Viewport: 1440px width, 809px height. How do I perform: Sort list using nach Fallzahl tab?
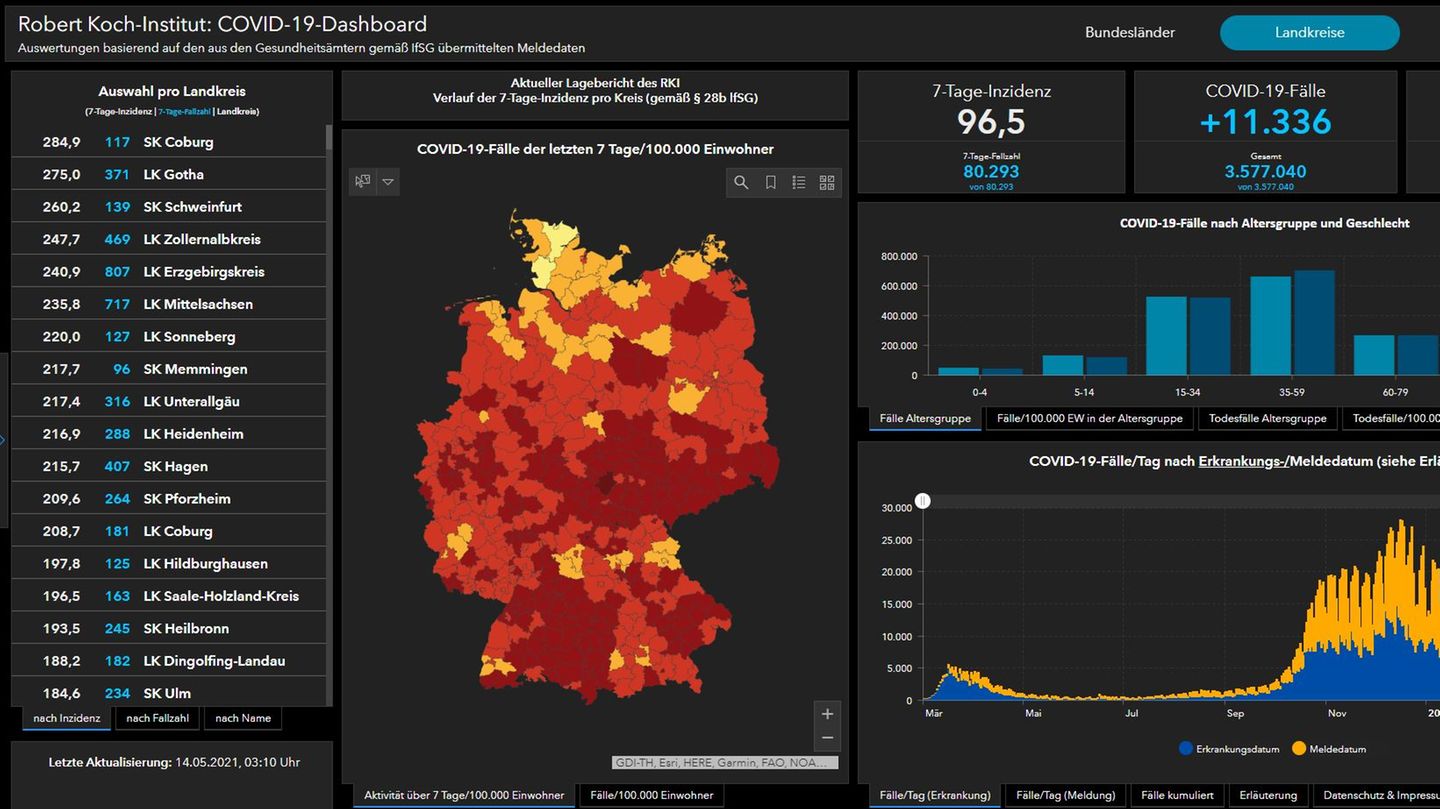pyautogui.click(x=158, y=718)
